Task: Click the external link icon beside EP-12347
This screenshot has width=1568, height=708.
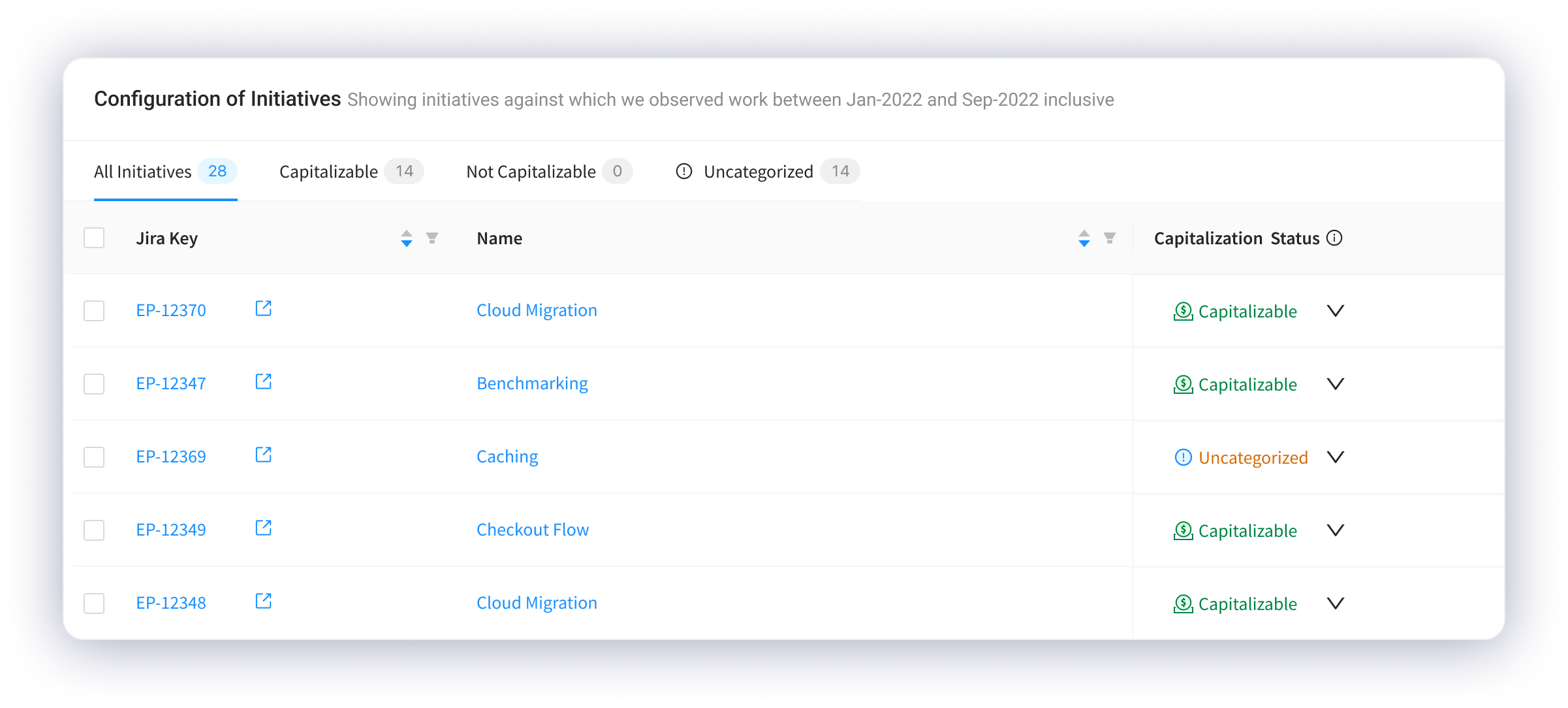Action: point(263,382)
